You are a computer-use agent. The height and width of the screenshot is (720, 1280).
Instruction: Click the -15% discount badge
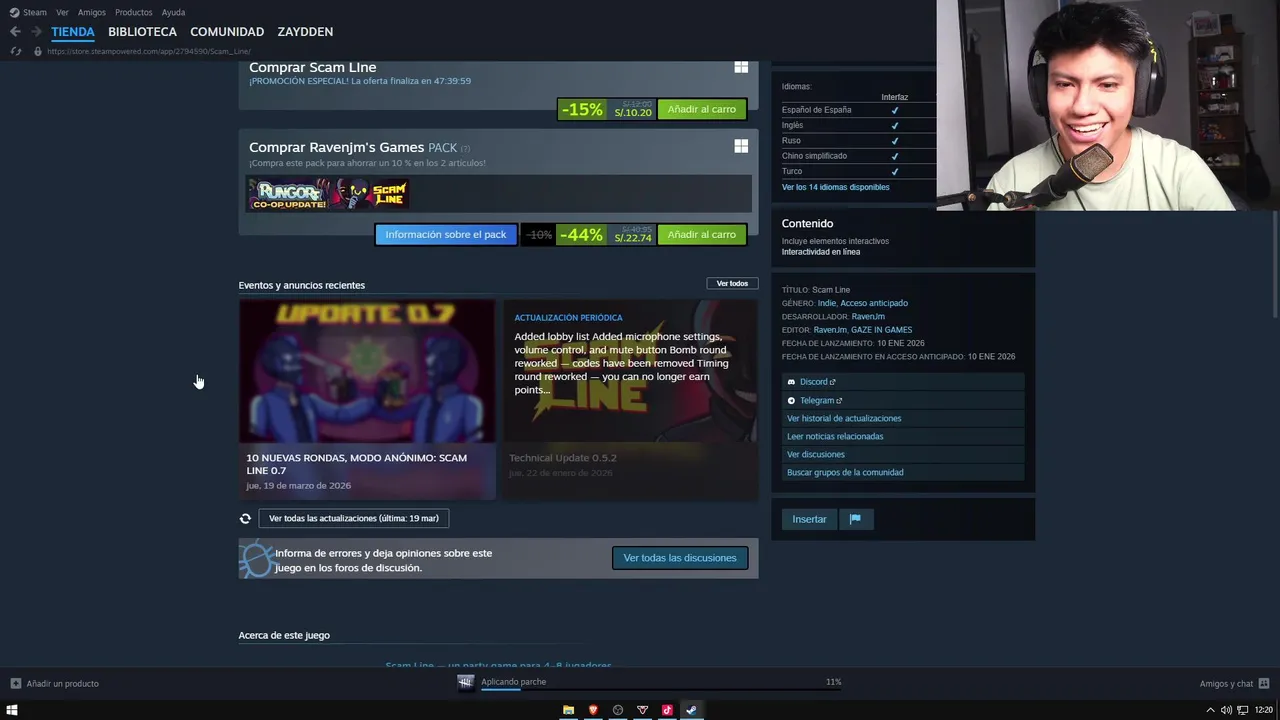point(582,109)
